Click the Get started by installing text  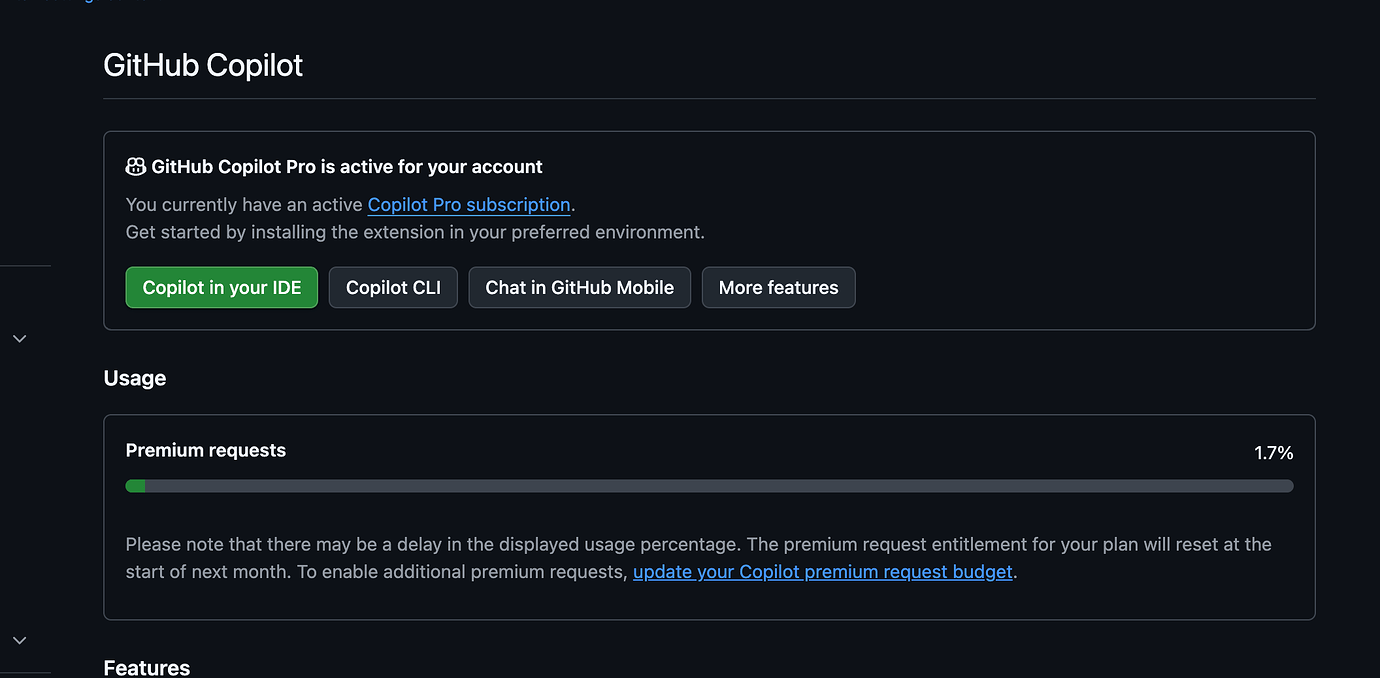[x=415, y=232]
